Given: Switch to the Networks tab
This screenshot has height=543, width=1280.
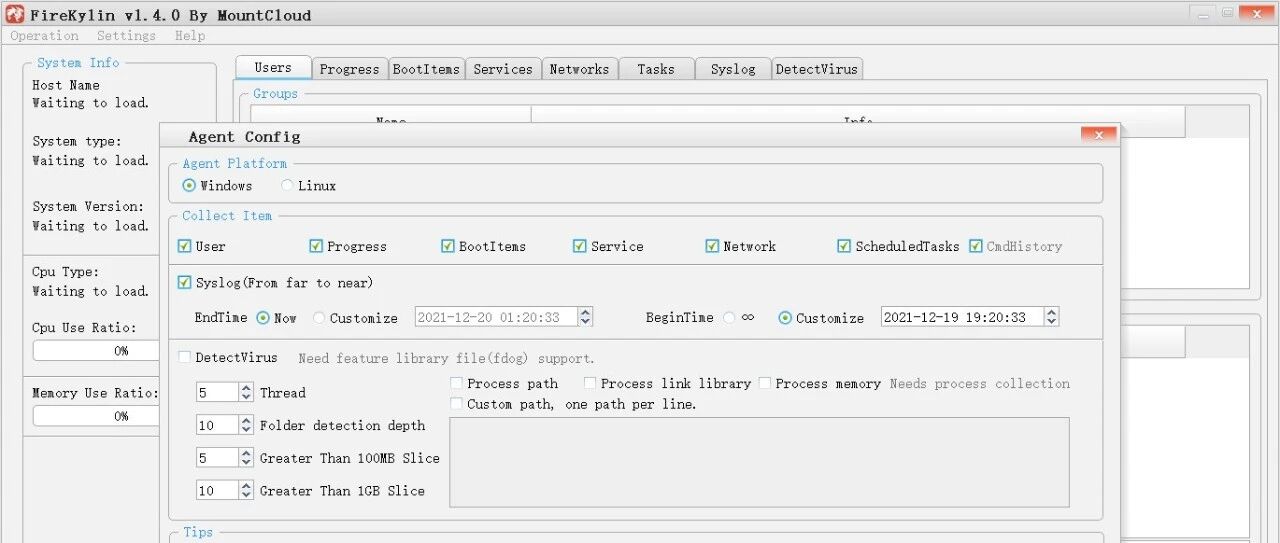Looking at the screenshot, I should [x=579, y=69].
